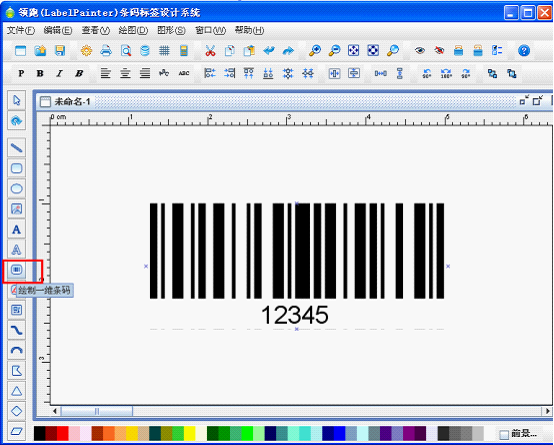Toggle bold B text style
The width and height of the screenshot is (554, 445).
pyautogui.click(x=40, y=73)
